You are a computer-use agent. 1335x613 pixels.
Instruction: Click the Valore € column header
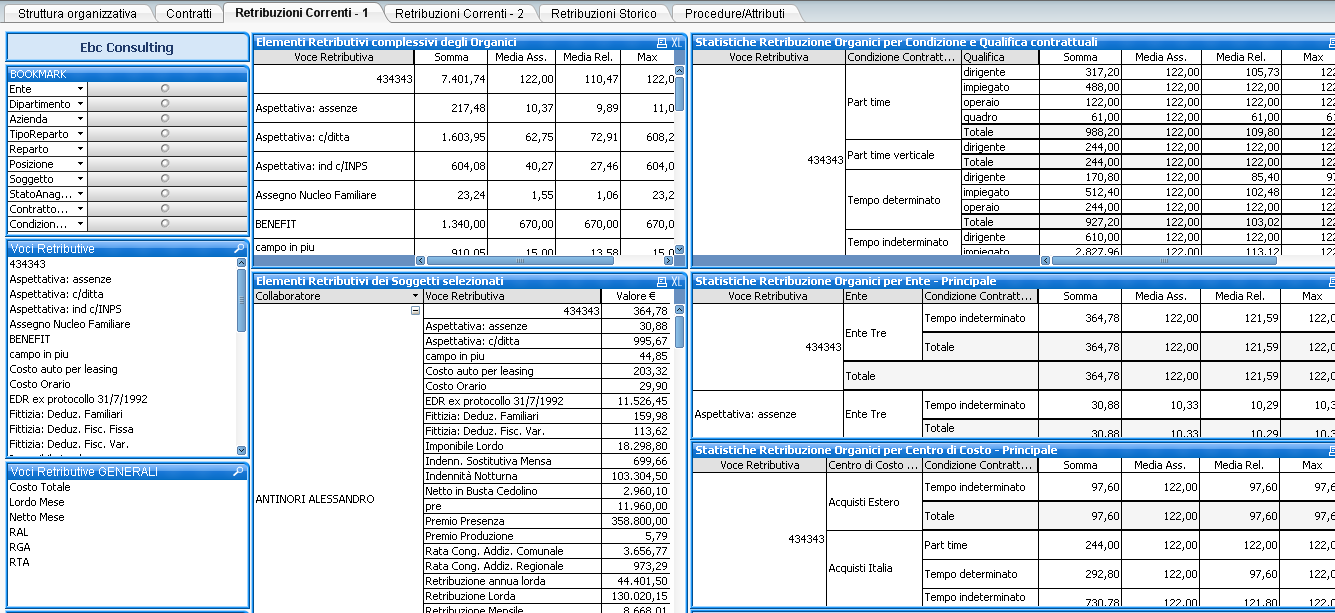[636, 296]
